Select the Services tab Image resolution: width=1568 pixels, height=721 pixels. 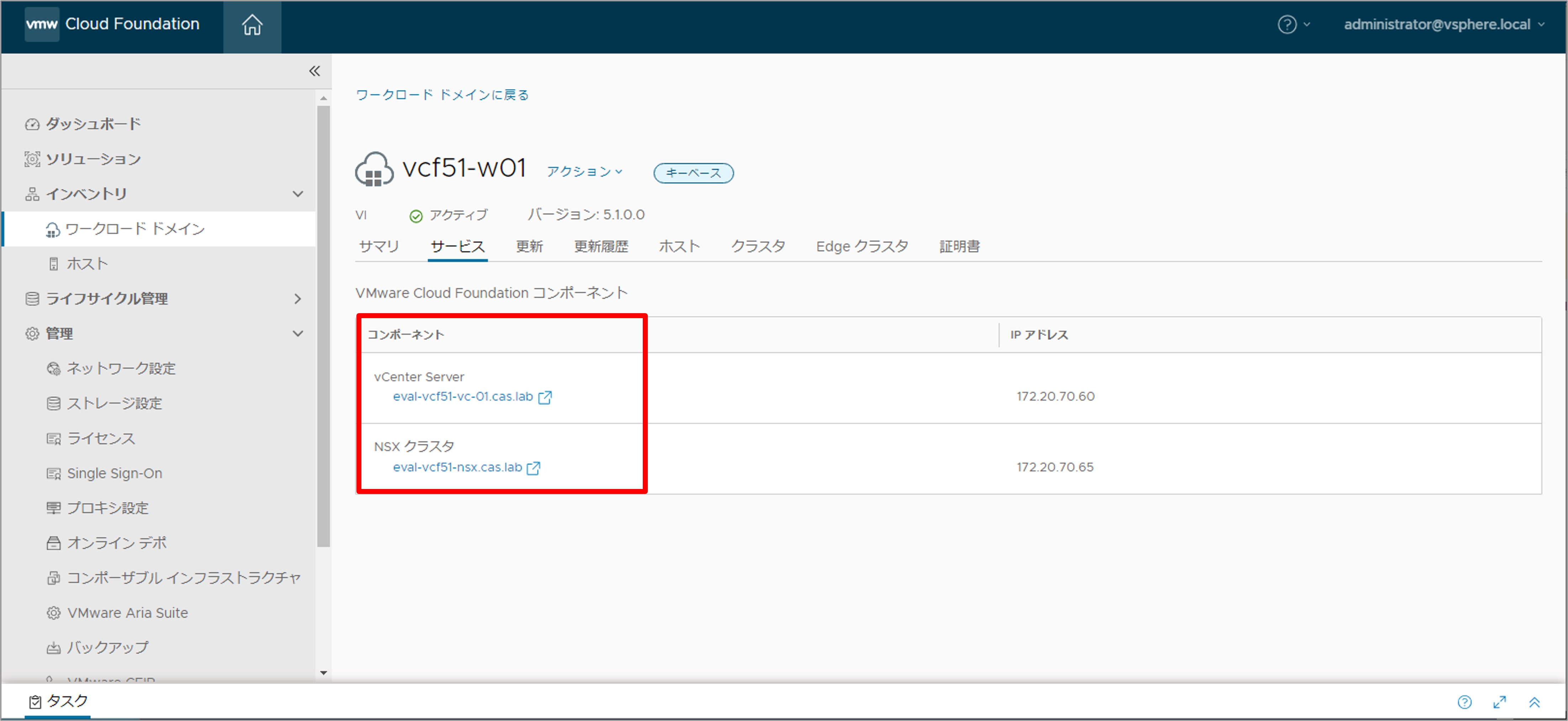point(457,247)
